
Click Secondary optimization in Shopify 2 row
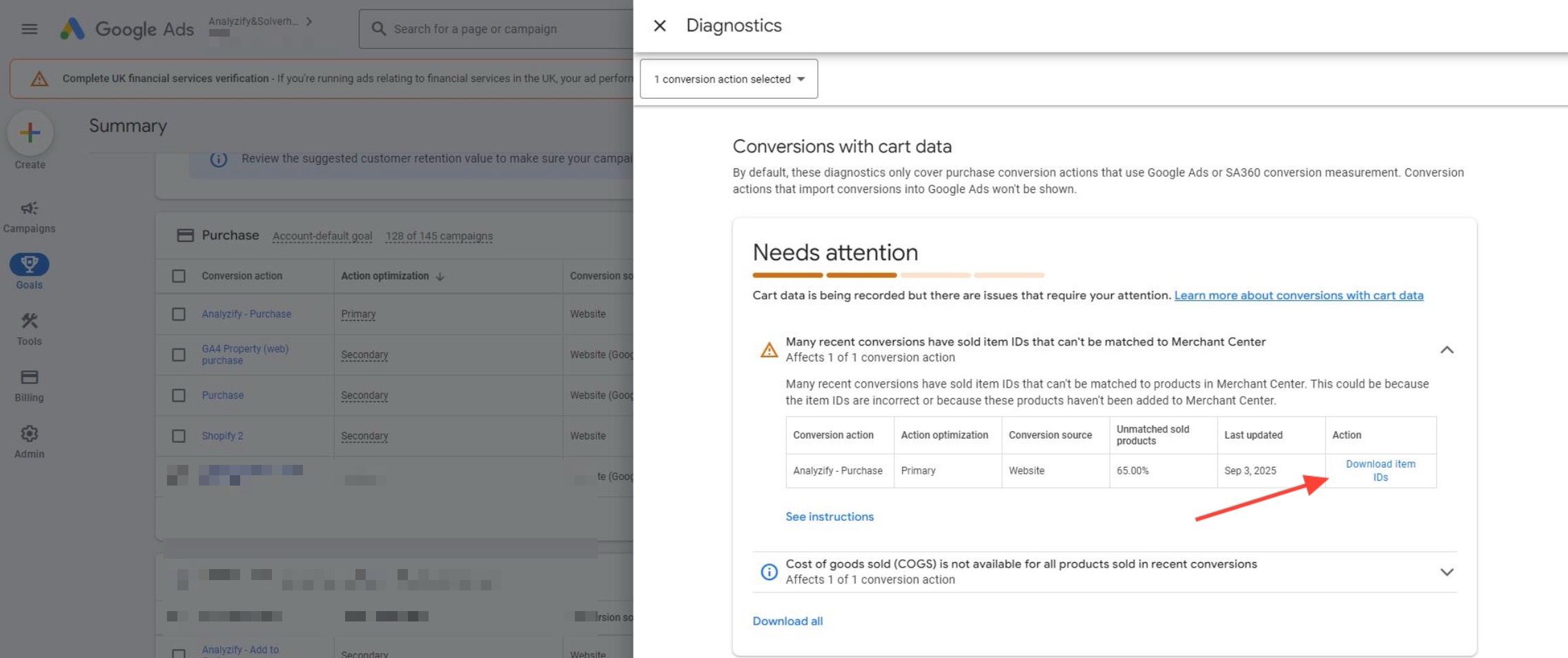(364, 436)
